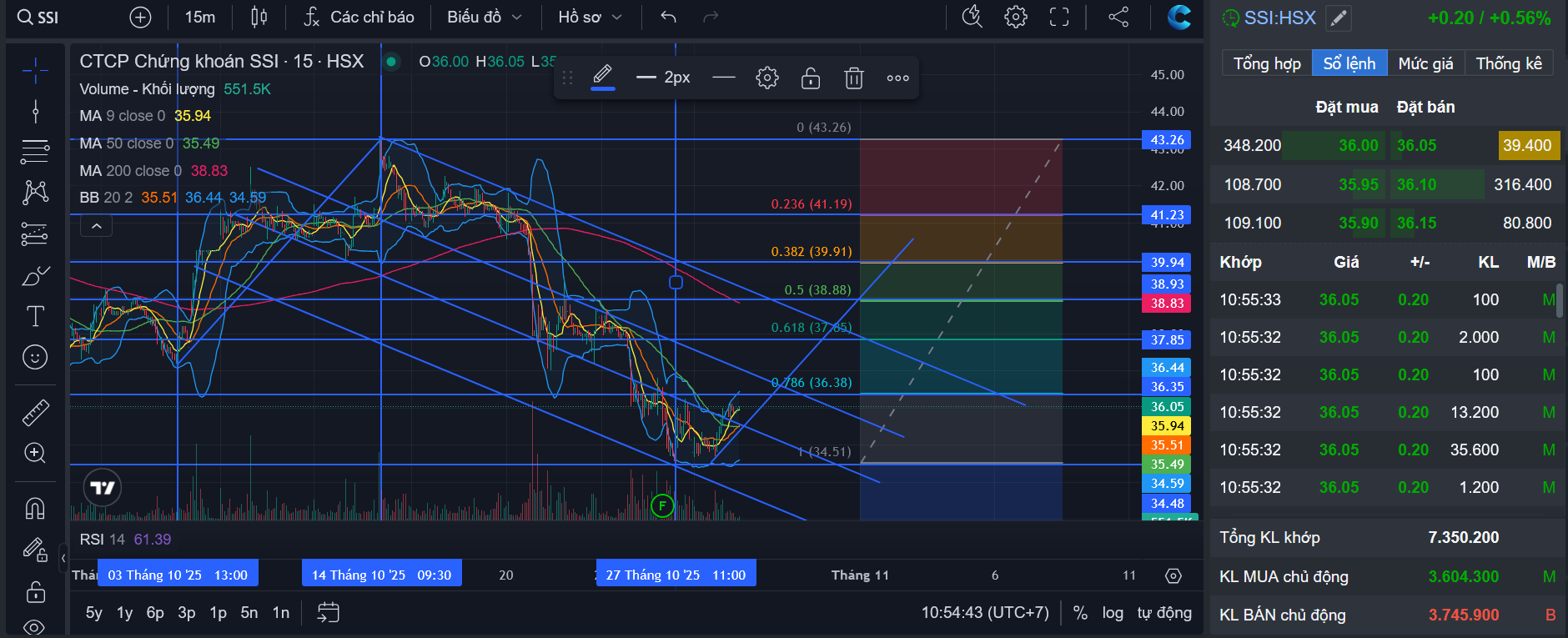Open the candlestick chart type selector

(x=259, y=18)
